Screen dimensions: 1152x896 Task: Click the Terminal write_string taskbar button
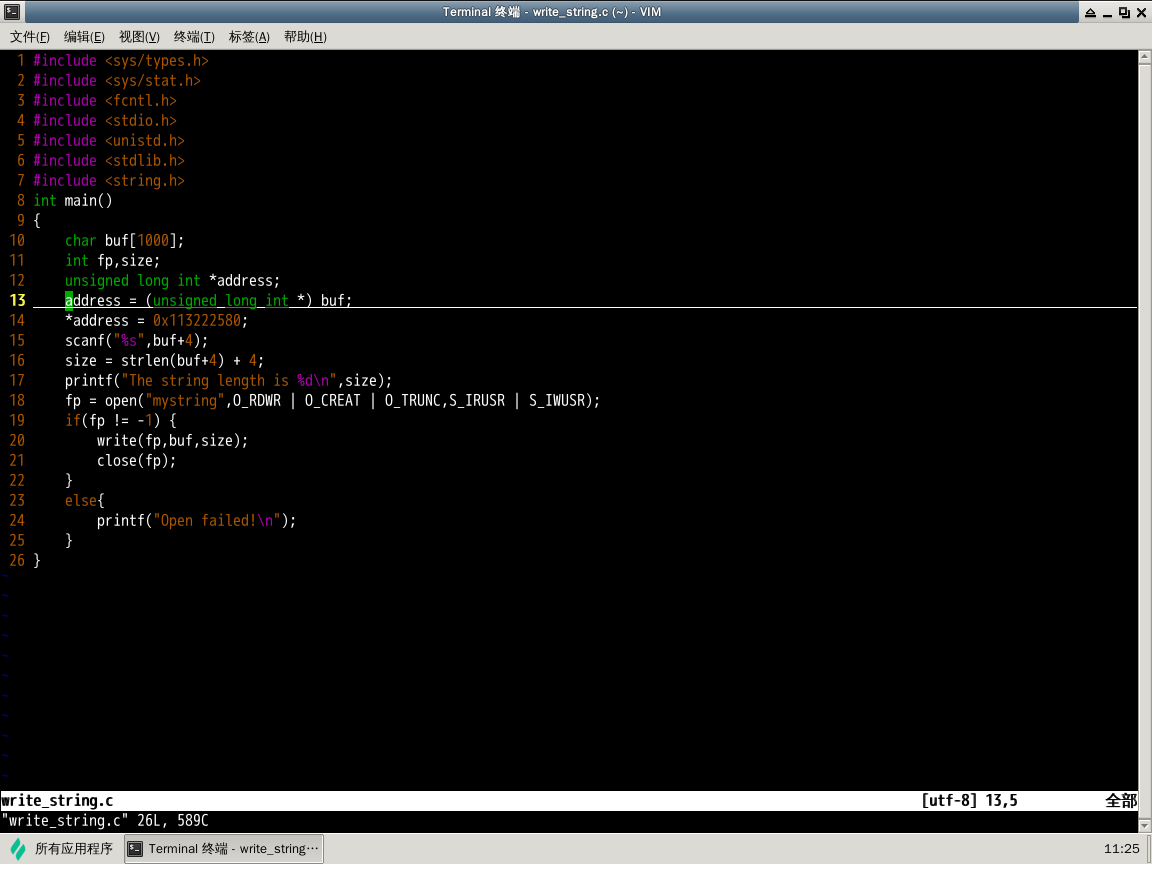(x=224, y=849)
